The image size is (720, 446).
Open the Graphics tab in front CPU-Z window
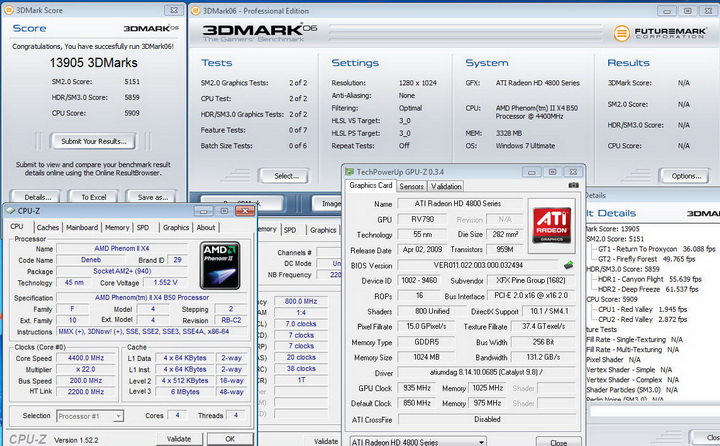(x=176, y=227)
